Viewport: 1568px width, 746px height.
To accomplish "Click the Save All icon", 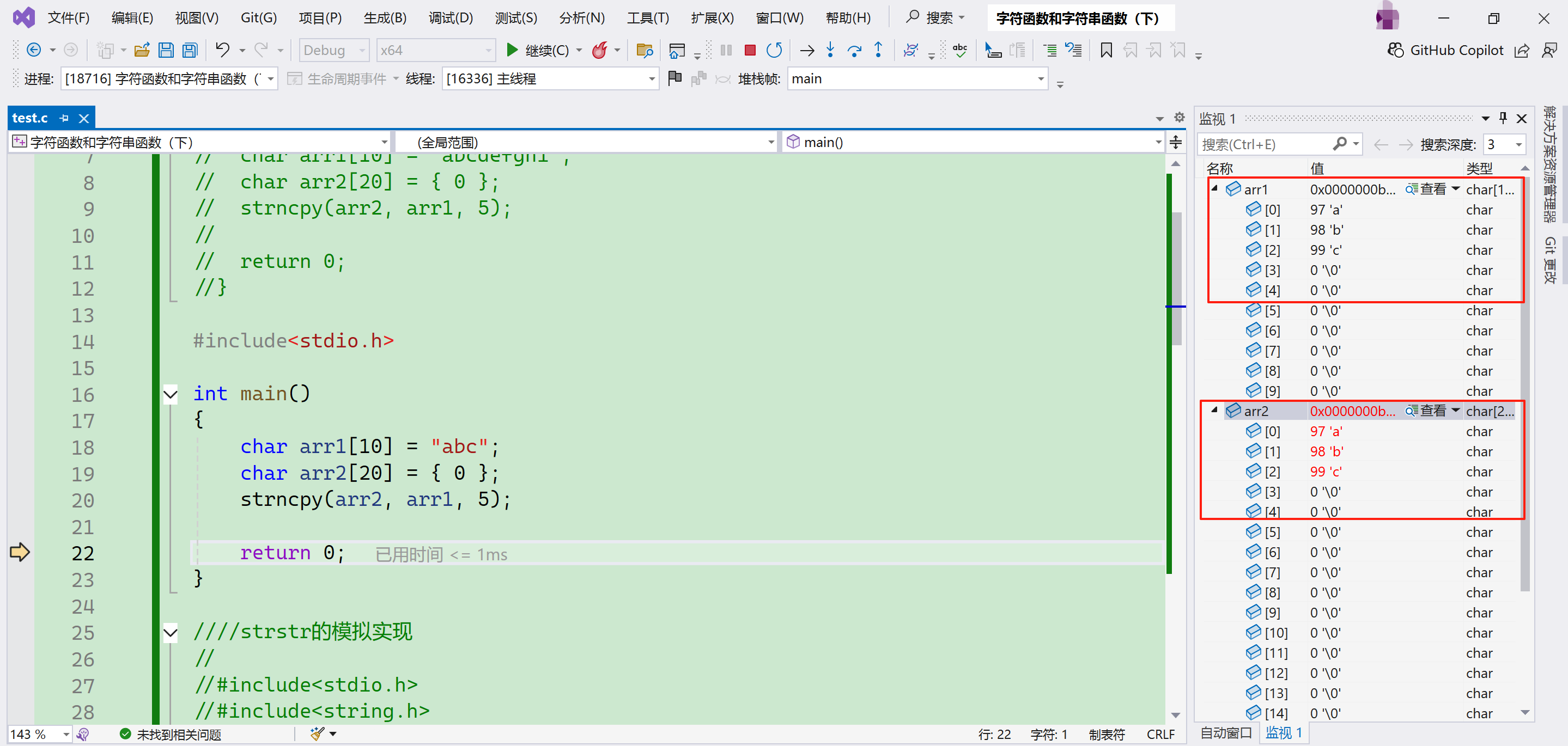I will 191,51.
